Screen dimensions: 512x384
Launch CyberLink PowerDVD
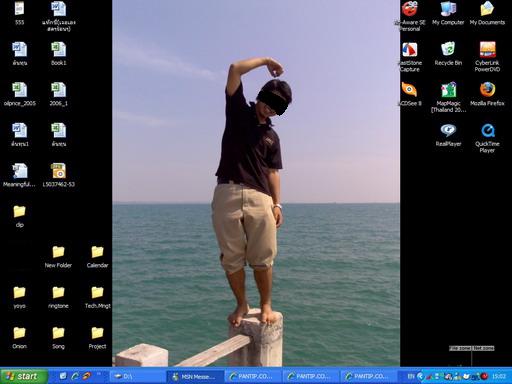click(487, 57)
